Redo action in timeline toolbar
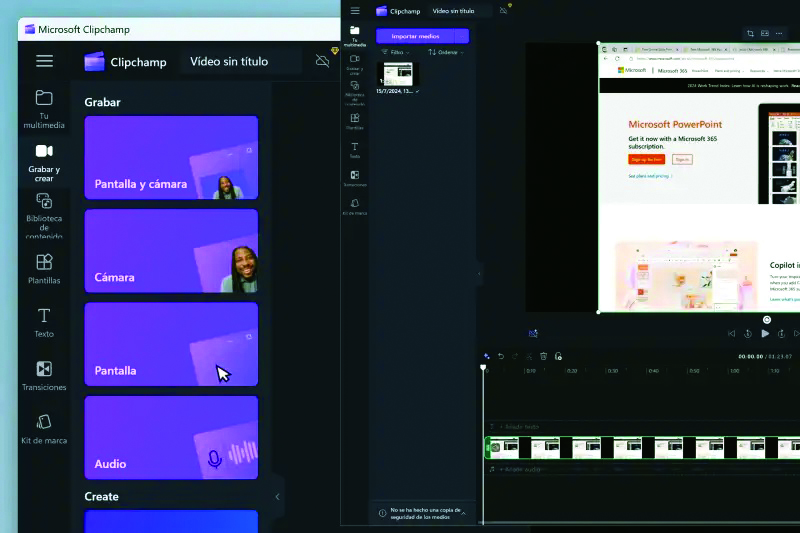Screen dimensions: 800x533 point(515,356)
